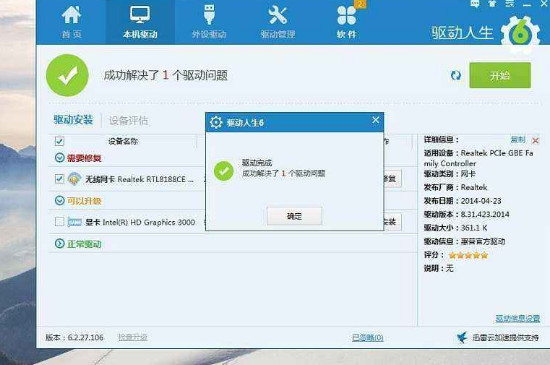Select the 本机驱动 tab
550x365 pixels.
coord(140,22)
